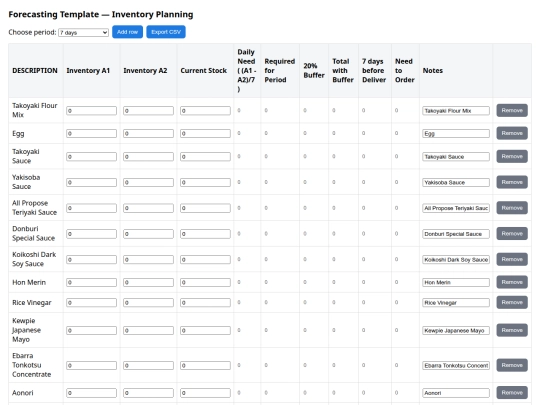Edit the Aonori notes field
This screenshot has height=405, width=540.
[x=456, y=393]
